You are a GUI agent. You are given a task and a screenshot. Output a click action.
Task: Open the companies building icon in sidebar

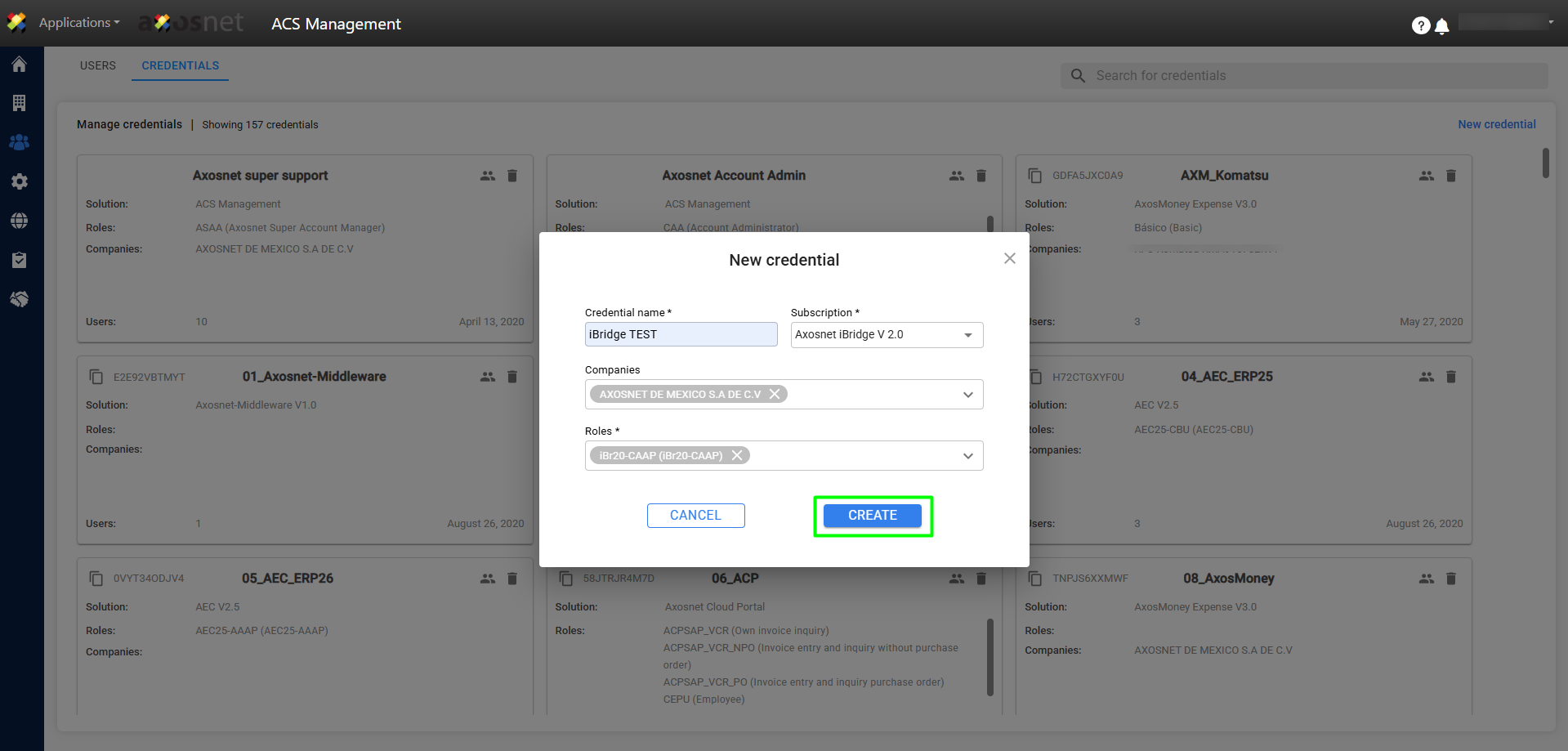click(20, 103)
